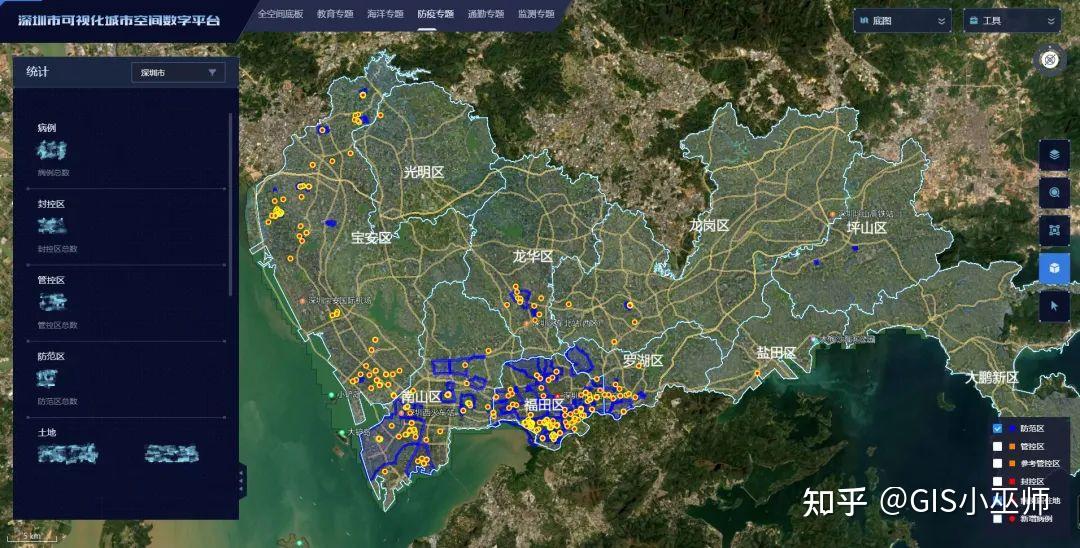This screenshot has width=1080, height=548.
Task: Check the 管控区 legend checkbox
Action: tap(997, 446)
